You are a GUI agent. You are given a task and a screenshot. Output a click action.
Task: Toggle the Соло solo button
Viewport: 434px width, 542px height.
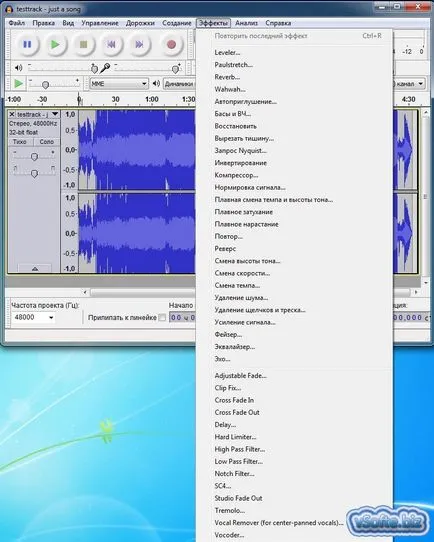coord(46,142)
